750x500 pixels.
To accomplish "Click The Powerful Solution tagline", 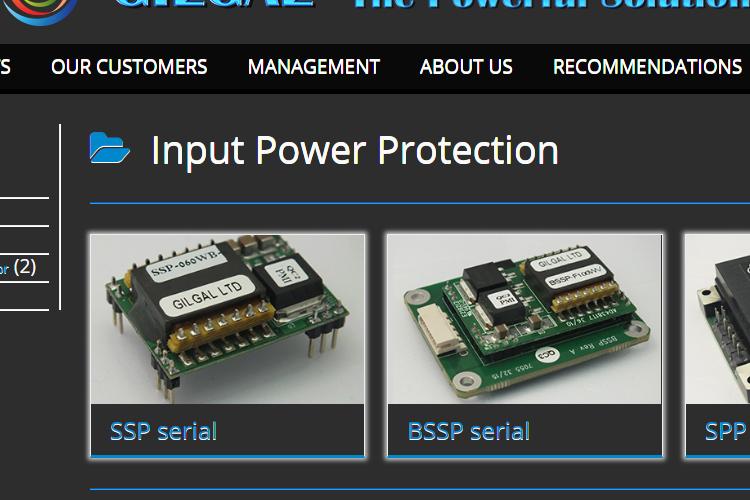I will tap(551, 4).
